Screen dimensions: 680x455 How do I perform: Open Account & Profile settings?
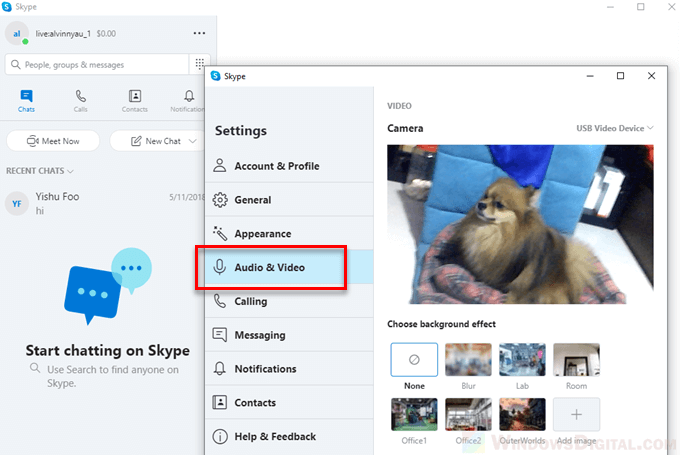point(289,166)
